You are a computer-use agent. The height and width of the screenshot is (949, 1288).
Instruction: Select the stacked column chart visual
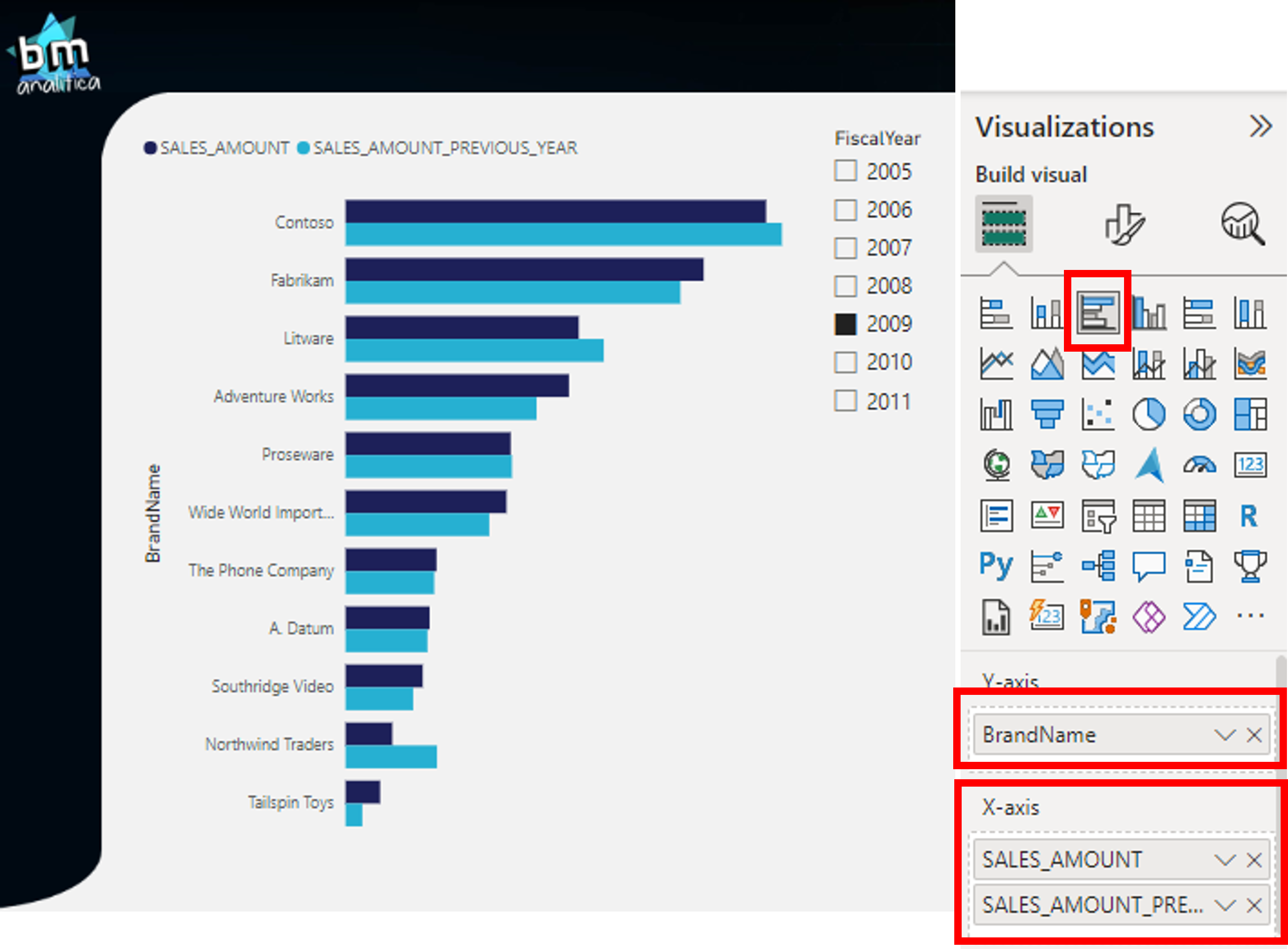point(1047,314)
